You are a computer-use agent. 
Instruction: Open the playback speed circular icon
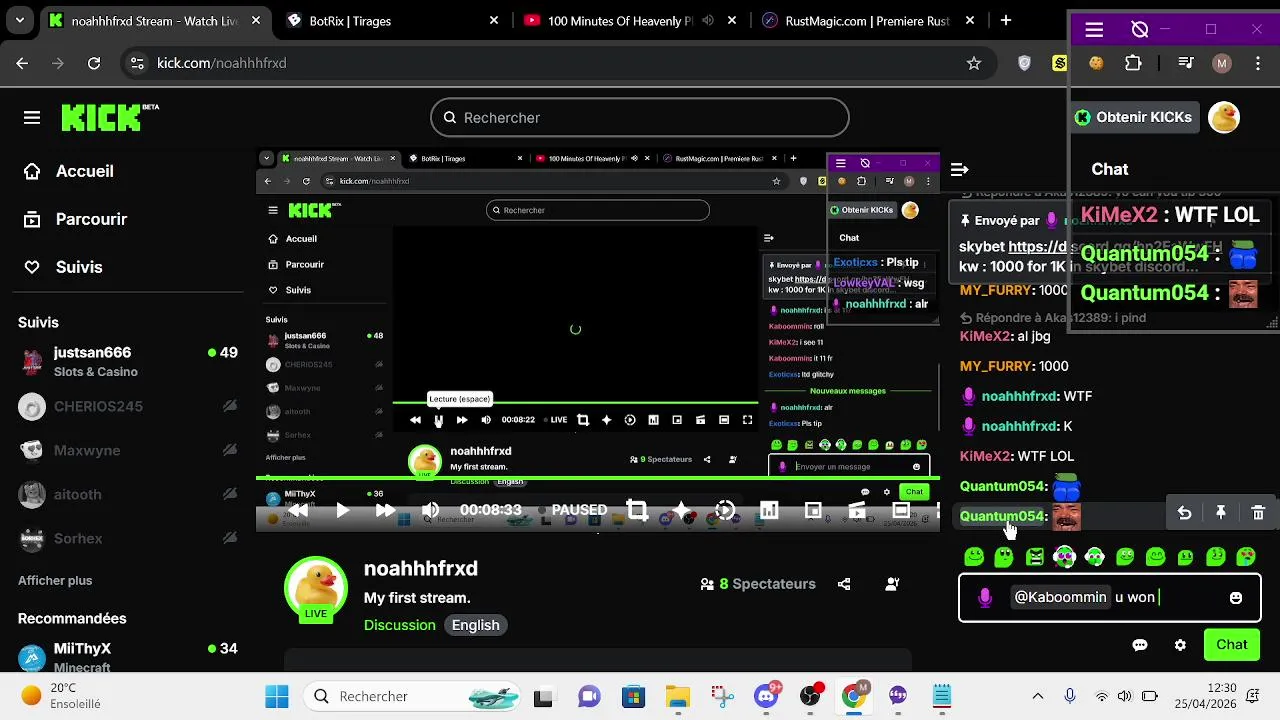coord(725,510)
